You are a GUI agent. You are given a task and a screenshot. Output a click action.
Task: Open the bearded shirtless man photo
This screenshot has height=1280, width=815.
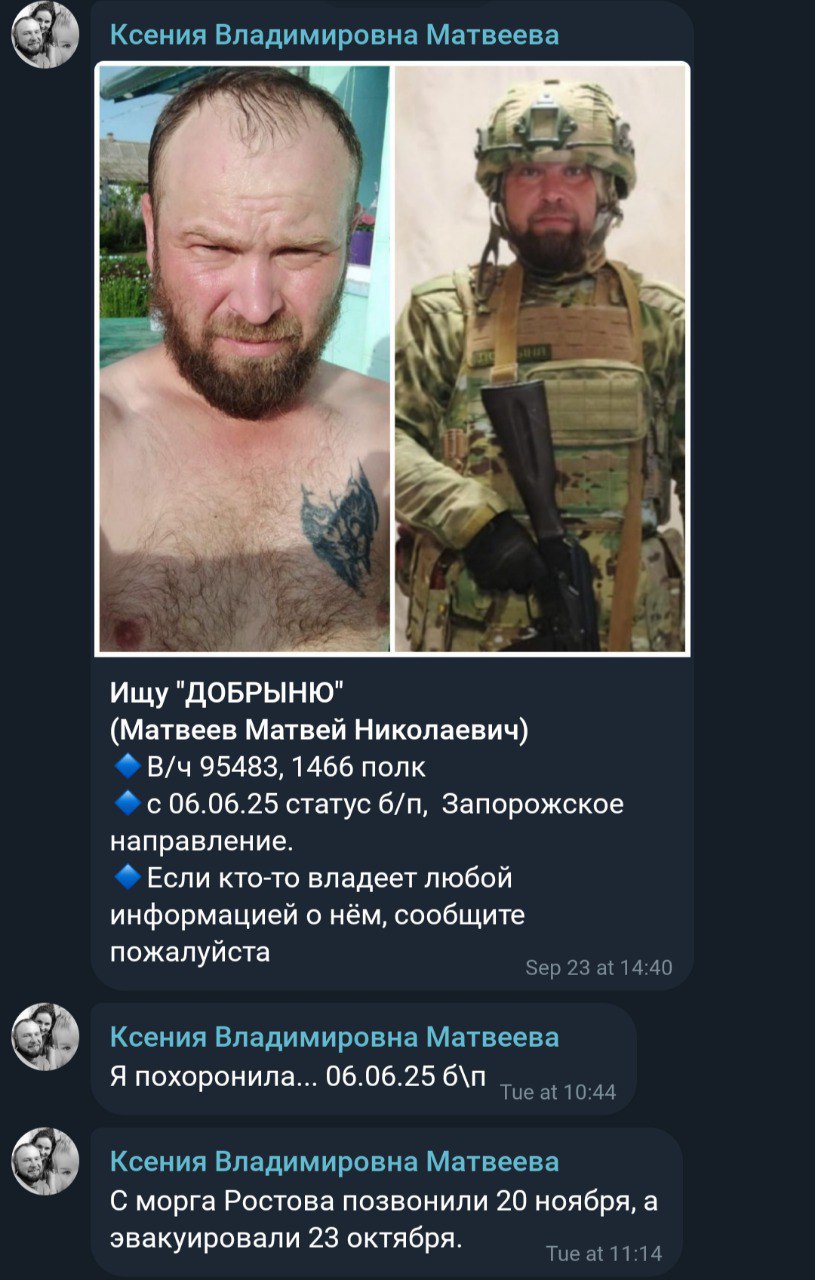point(245,359)
